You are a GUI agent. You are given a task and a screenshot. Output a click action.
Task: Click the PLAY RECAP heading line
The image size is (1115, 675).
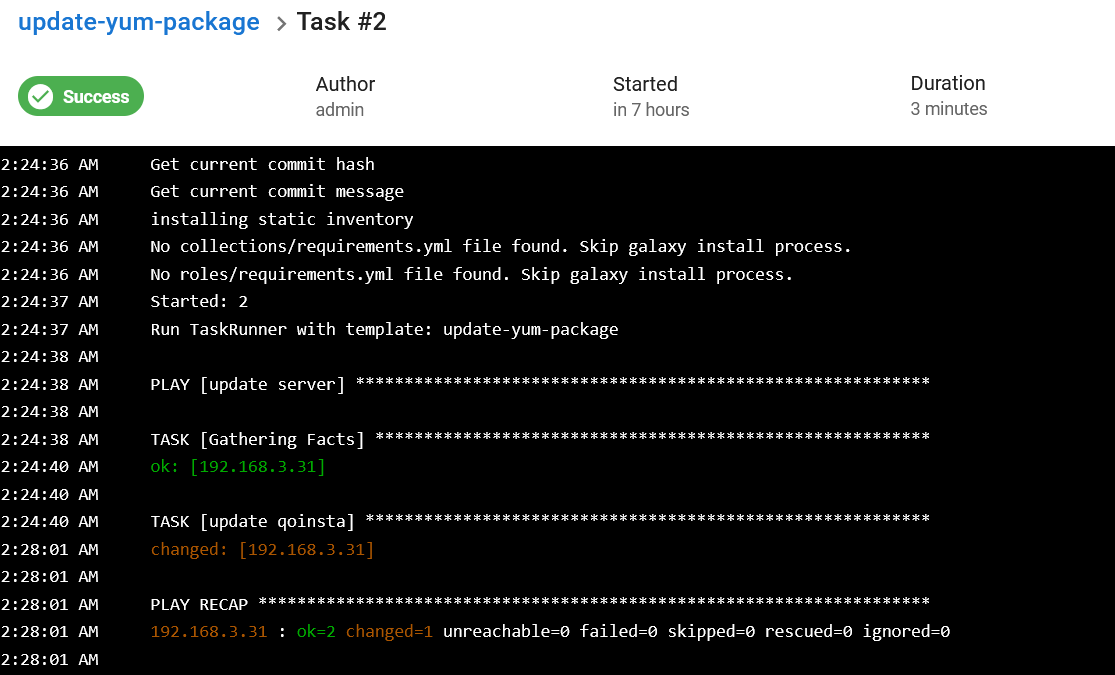click(x=197, y=604)
